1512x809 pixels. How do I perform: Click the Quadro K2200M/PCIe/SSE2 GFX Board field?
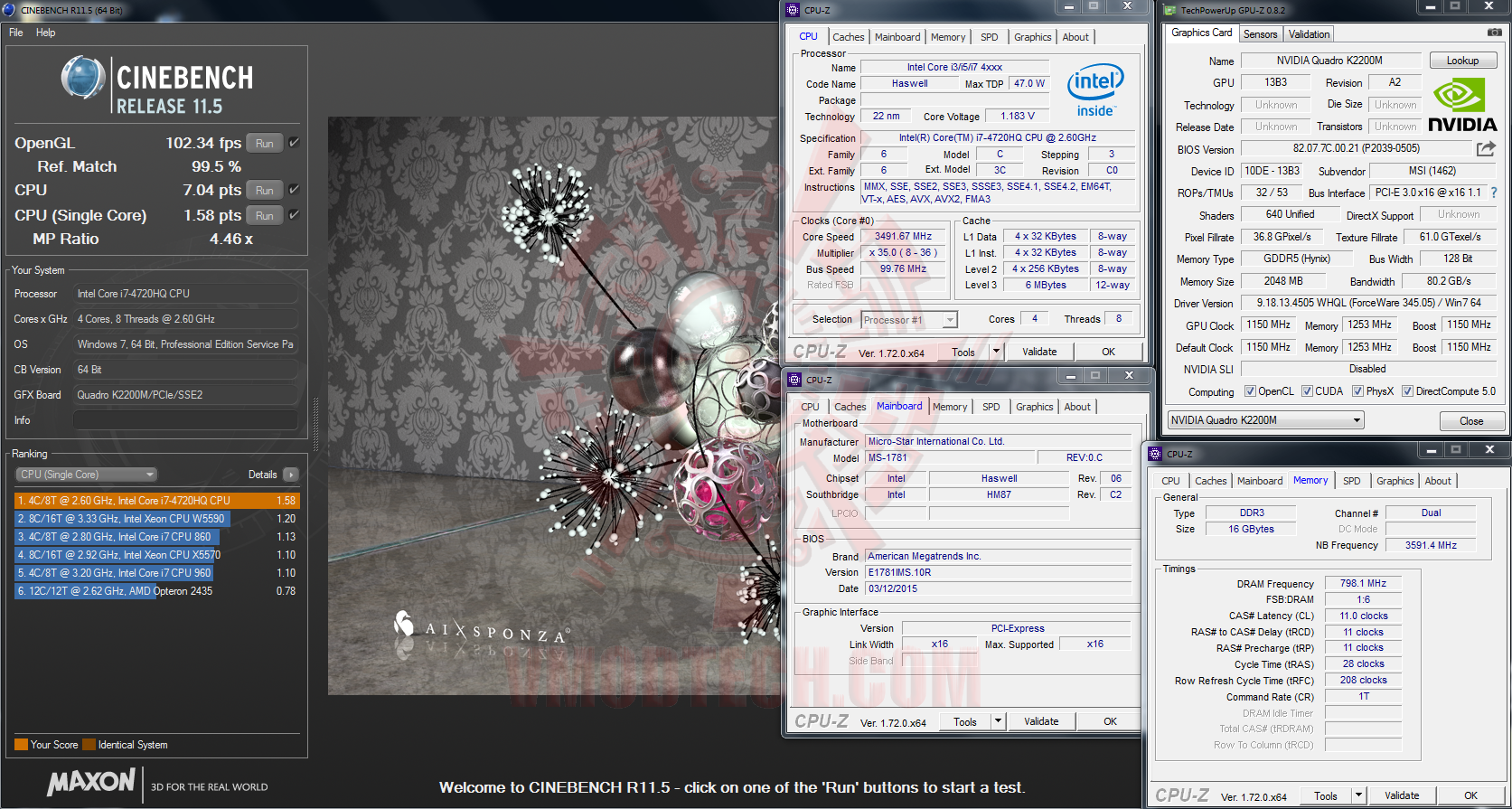click(185, 395)
